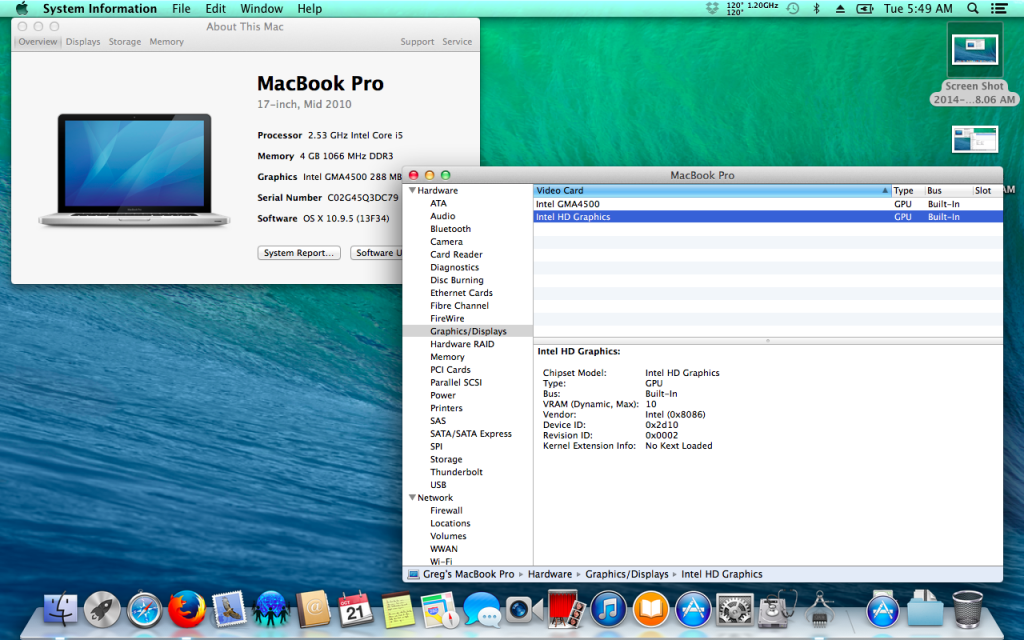Screen dimensions: 1024x640
Task: Switch to the Displays tab
Action: [x=83, y=41]
